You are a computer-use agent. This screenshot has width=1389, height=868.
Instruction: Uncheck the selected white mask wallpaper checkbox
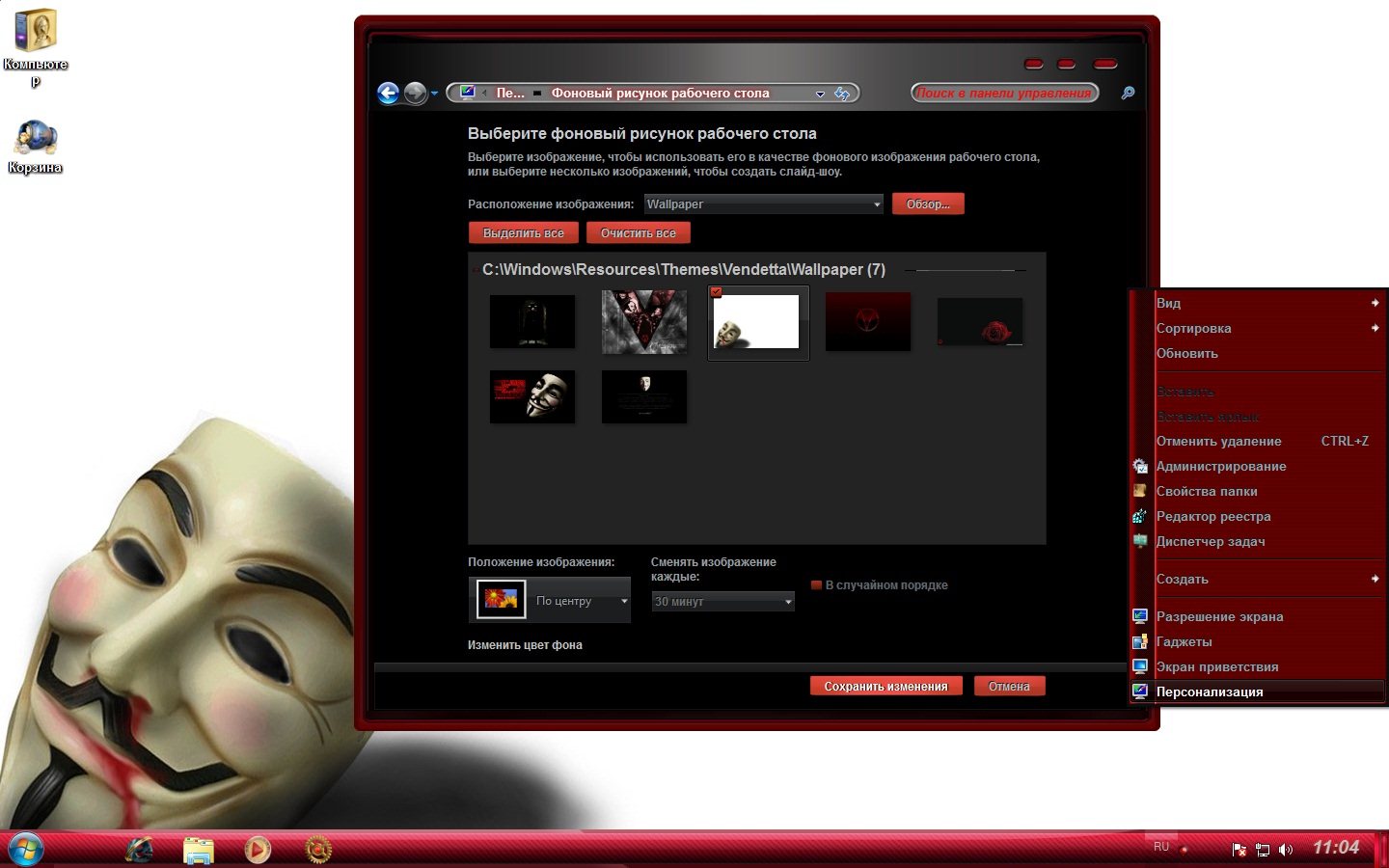716,292
